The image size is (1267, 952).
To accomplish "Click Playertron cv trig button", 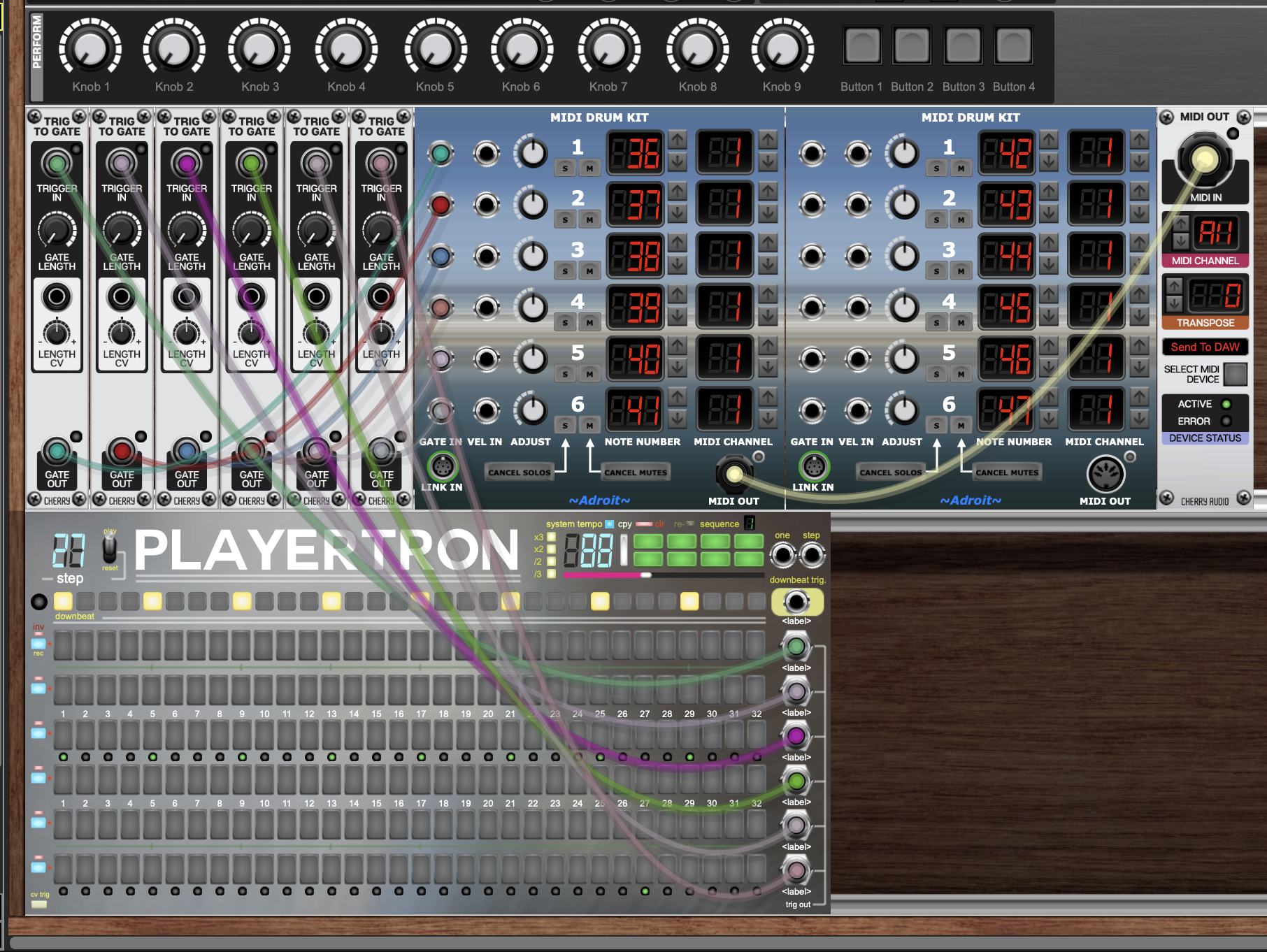I will click(39, 904).
